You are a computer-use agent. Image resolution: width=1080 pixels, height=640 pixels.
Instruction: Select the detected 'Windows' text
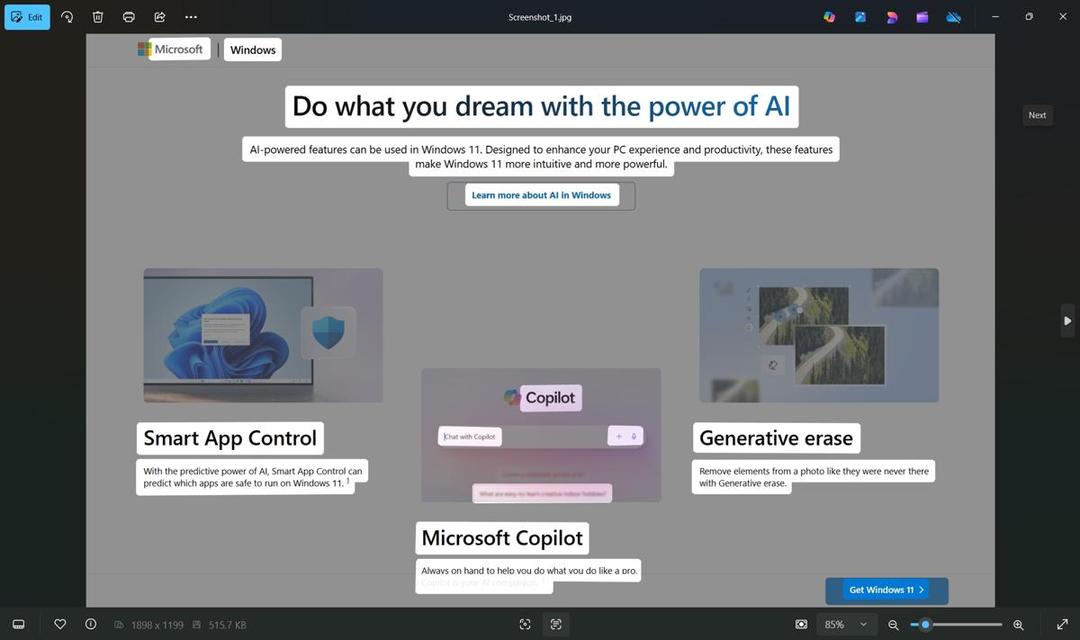click(x=253, y=50)
